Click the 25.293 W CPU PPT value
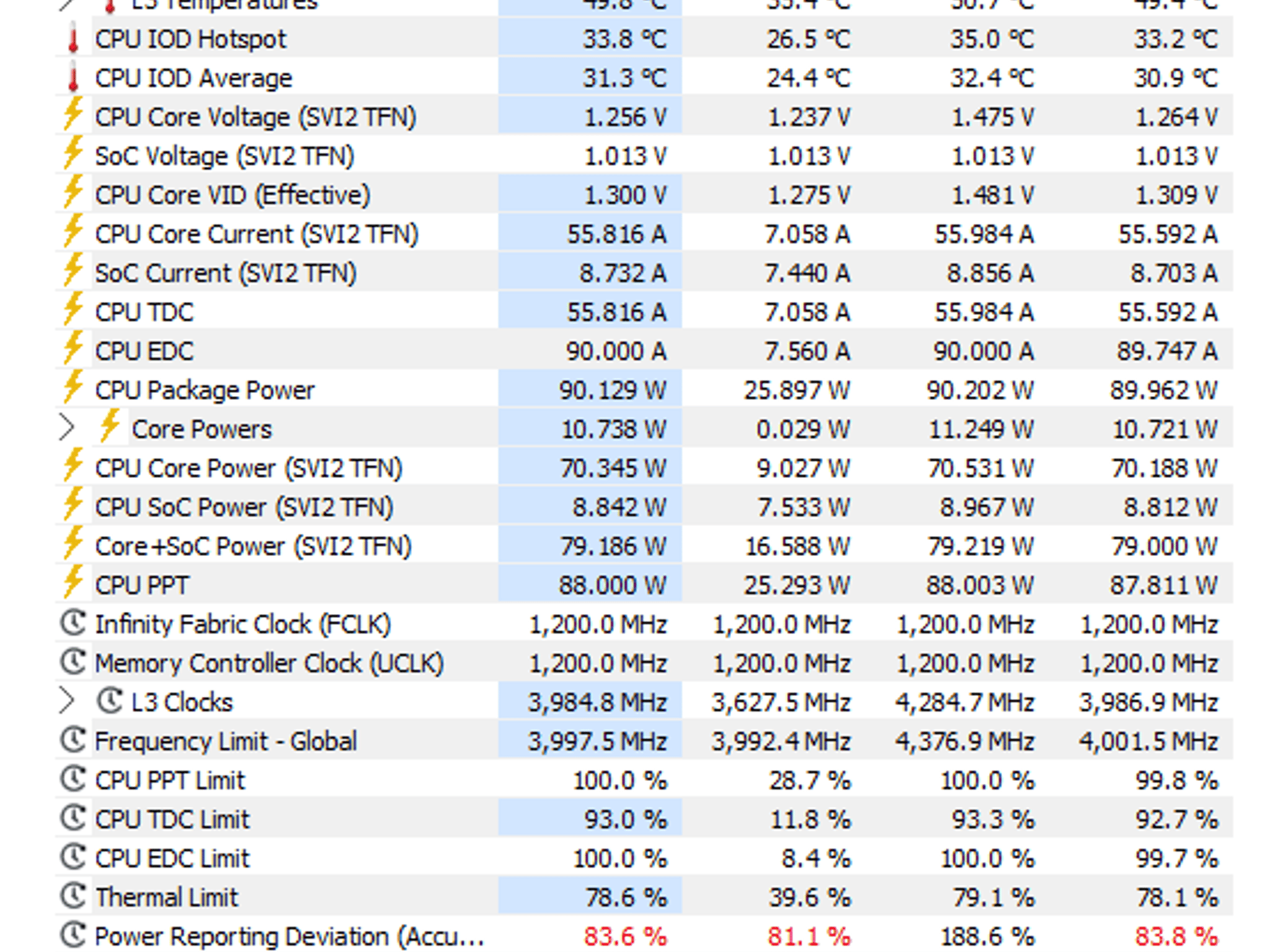Screen dimensions: 1270x952 point(797,586)
